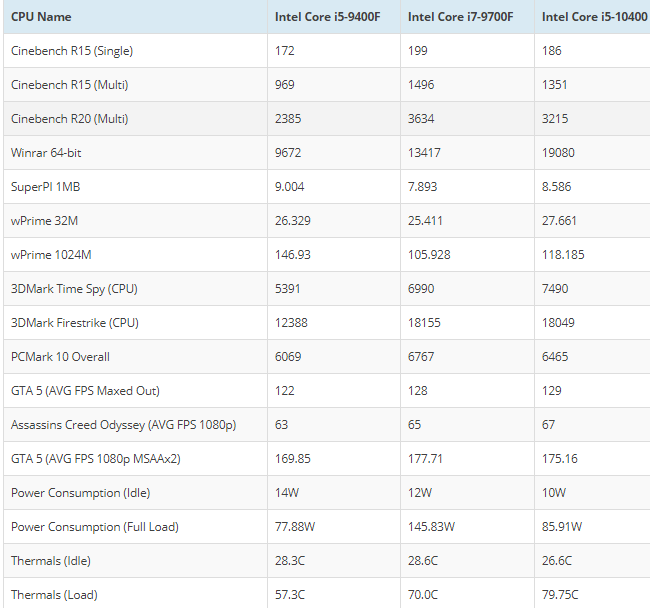The image size is (650, 608).
Task: Select the Time Spy value 6990
Action: [421, 289]
